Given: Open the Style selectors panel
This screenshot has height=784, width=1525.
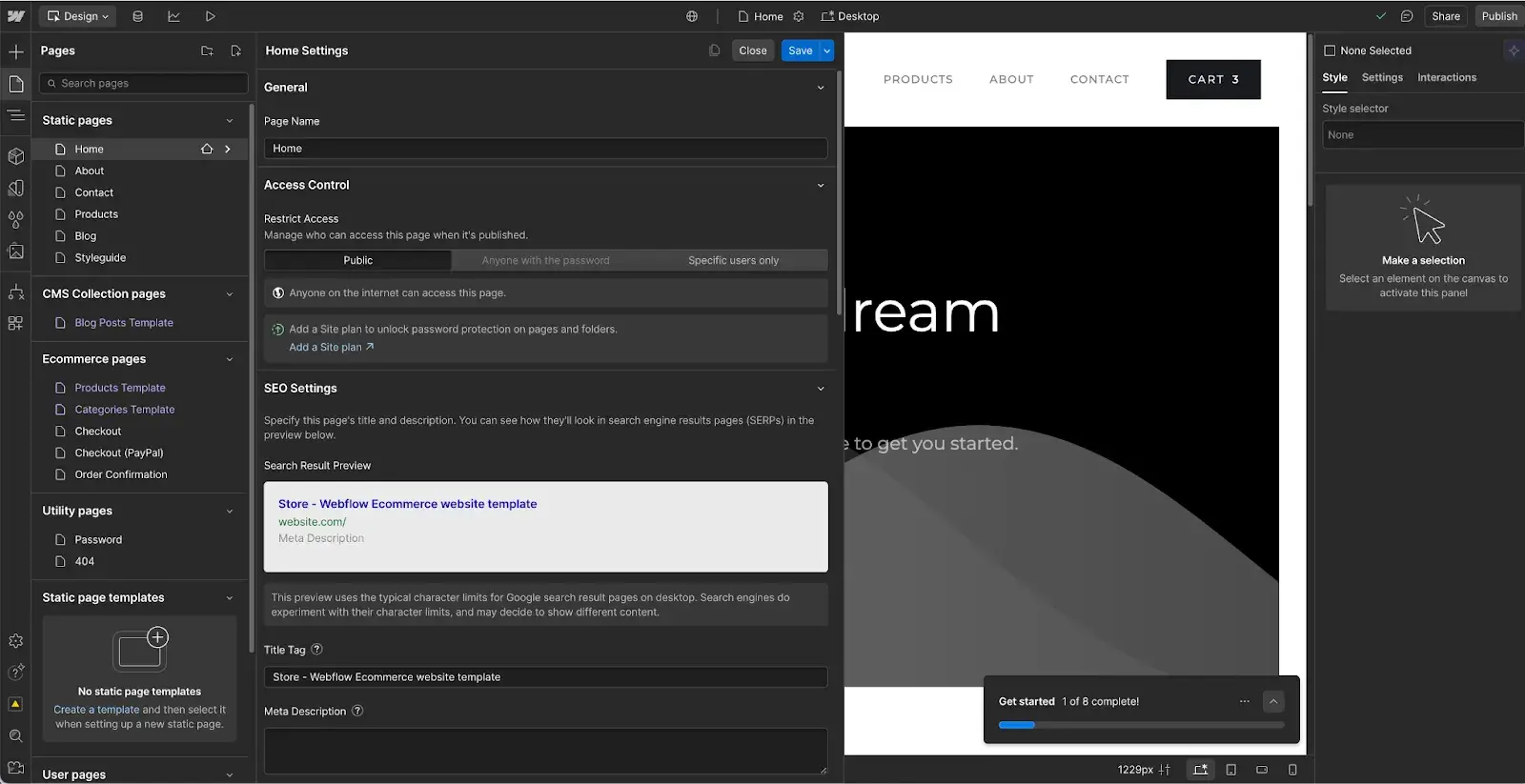Looking at the screenshot, I should click(x=15, y=188).
